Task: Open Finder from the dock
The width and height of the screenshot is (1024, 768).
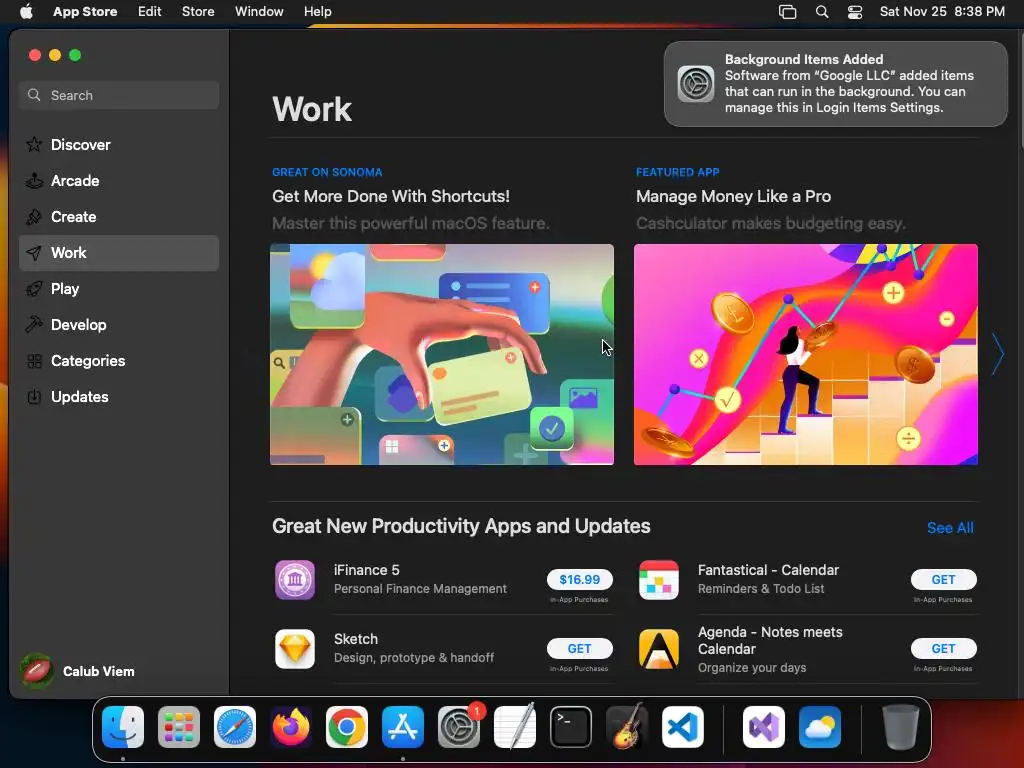Action: 123,726
